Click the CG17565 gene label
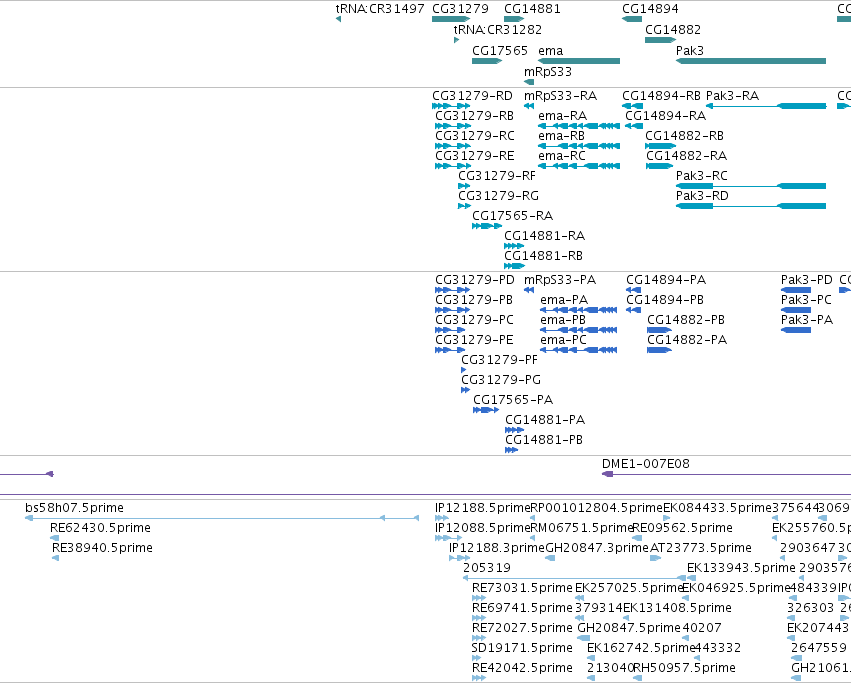The image size is (851, 683). pyautogui.click(x=500, y=50)
